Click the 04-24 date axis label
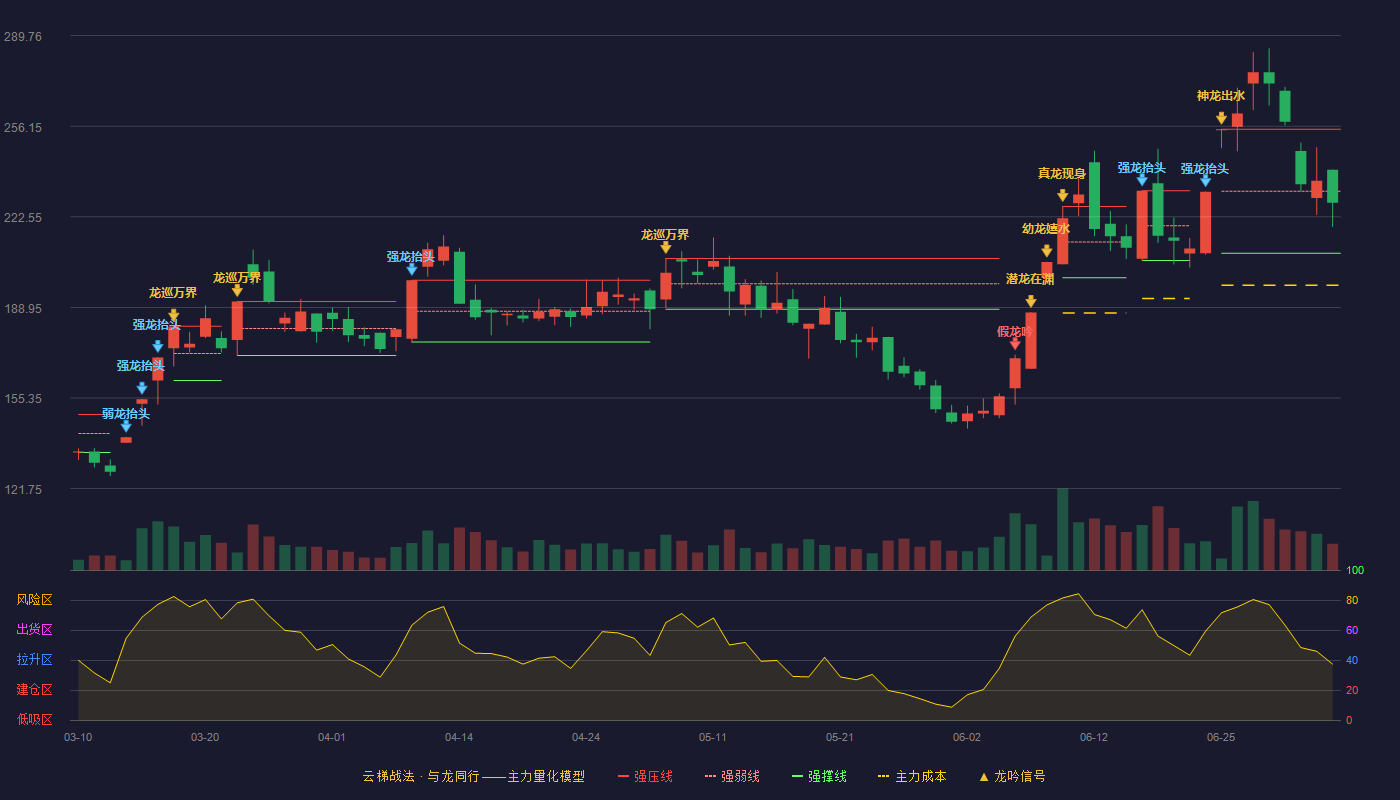Image resolution: width=1400 pixels, height=800 pixels. pyautogui.click(x=586, y=737)
